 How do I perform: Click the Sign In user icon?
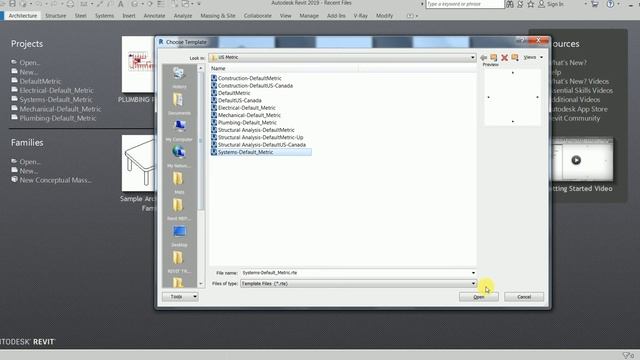pyautogui.click(x=542, y=4)
